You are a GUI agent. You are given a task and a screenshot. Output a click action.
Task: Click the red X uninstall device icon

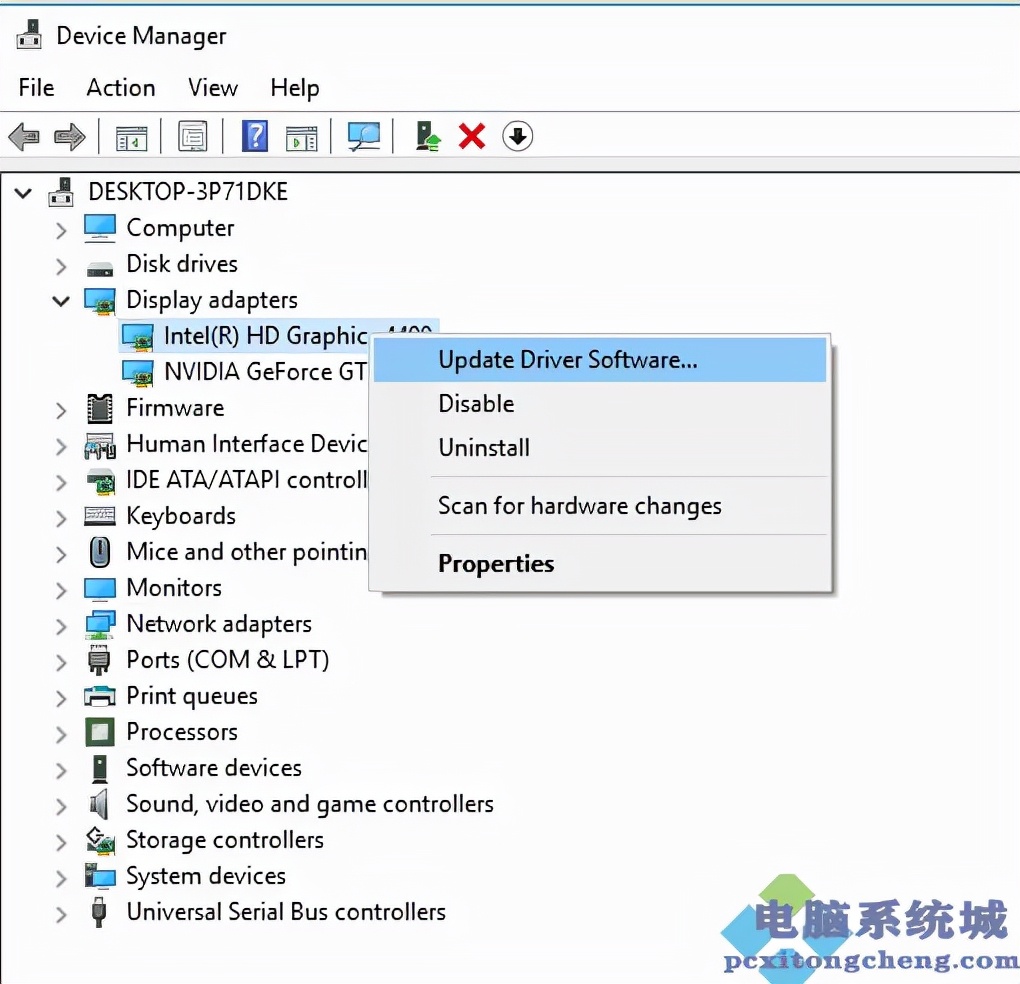(471, 136)
